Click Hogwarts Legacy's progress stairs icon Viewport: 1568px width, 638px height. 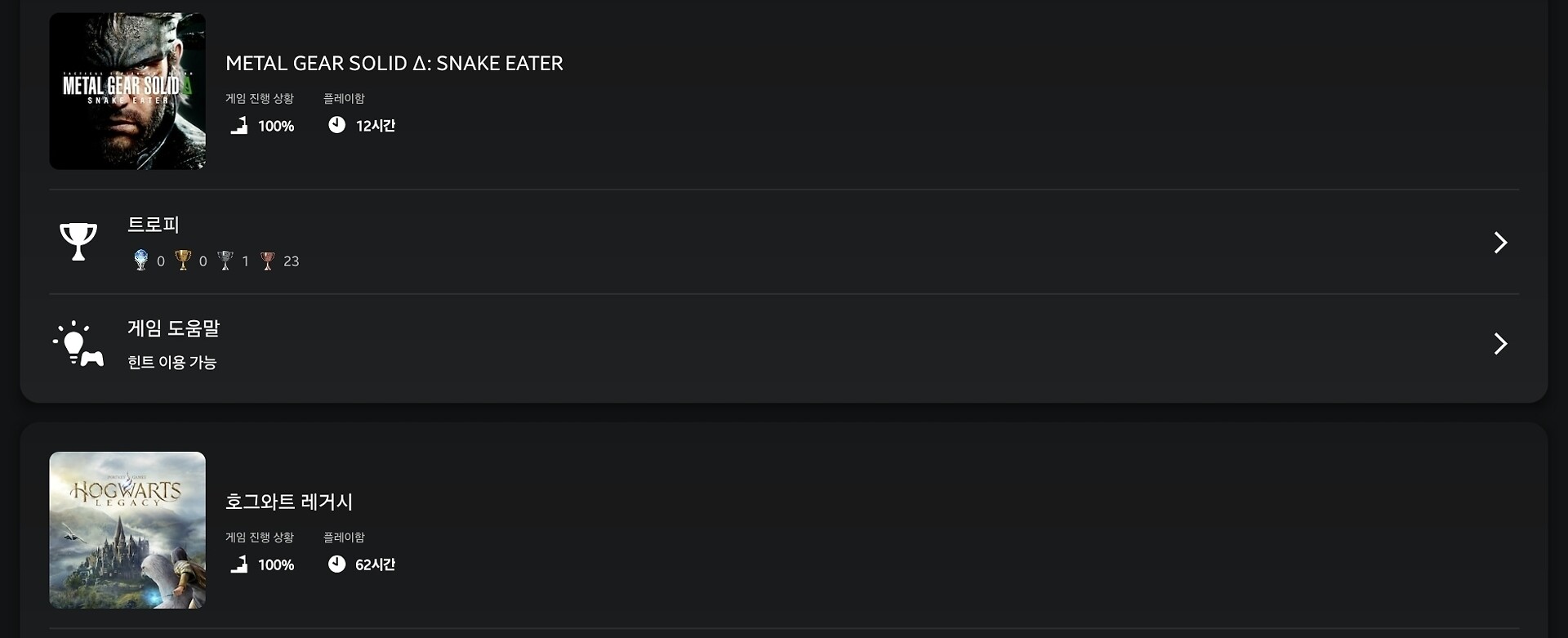click(x=238, y=564)
